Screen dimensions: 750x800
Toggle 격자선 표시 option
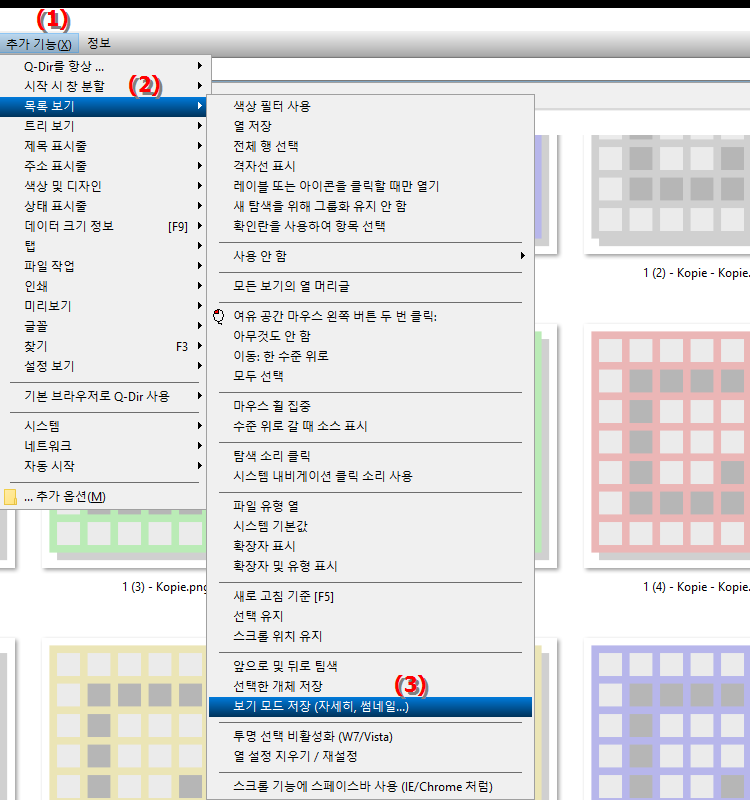pyautogui.click(x=370, y=166)
